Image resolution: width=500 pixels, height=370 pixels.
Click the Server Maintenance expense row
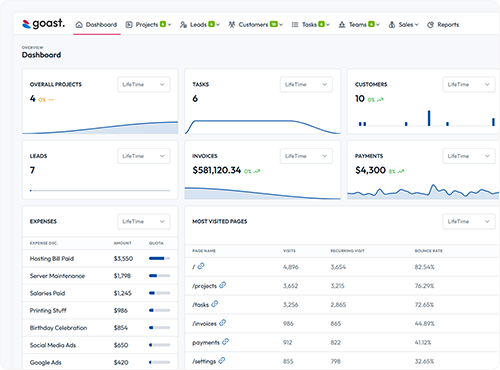100,276
